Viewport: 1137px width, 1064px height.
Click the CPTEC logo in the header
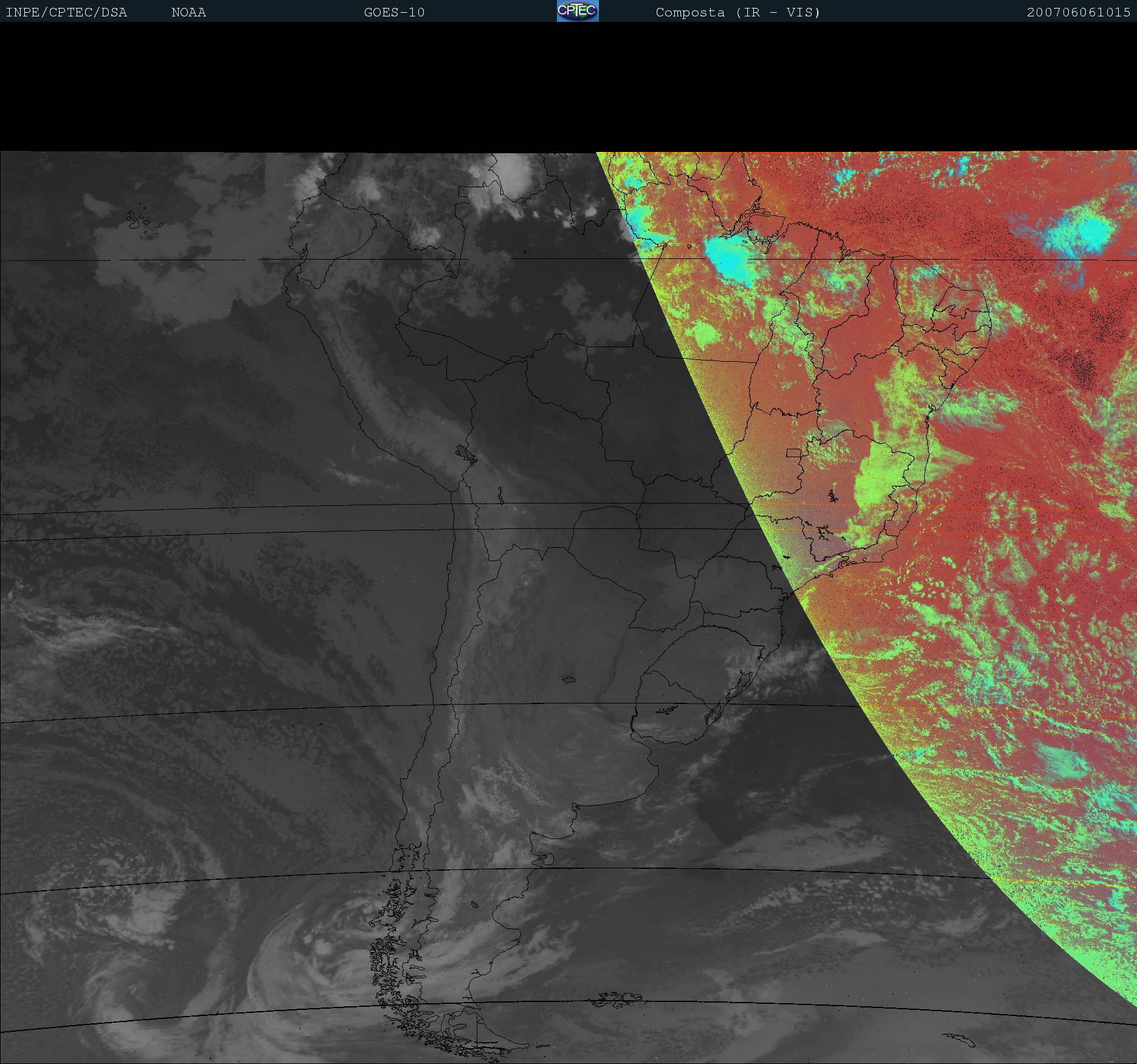tap(577, 11)
